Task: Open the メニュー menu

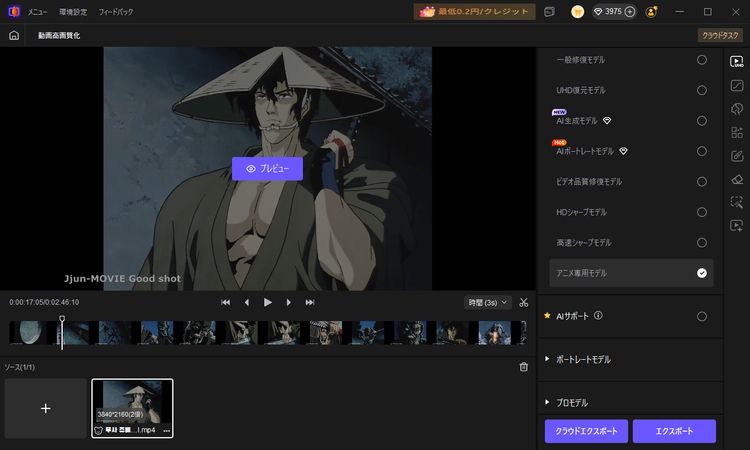Action: 37,12
